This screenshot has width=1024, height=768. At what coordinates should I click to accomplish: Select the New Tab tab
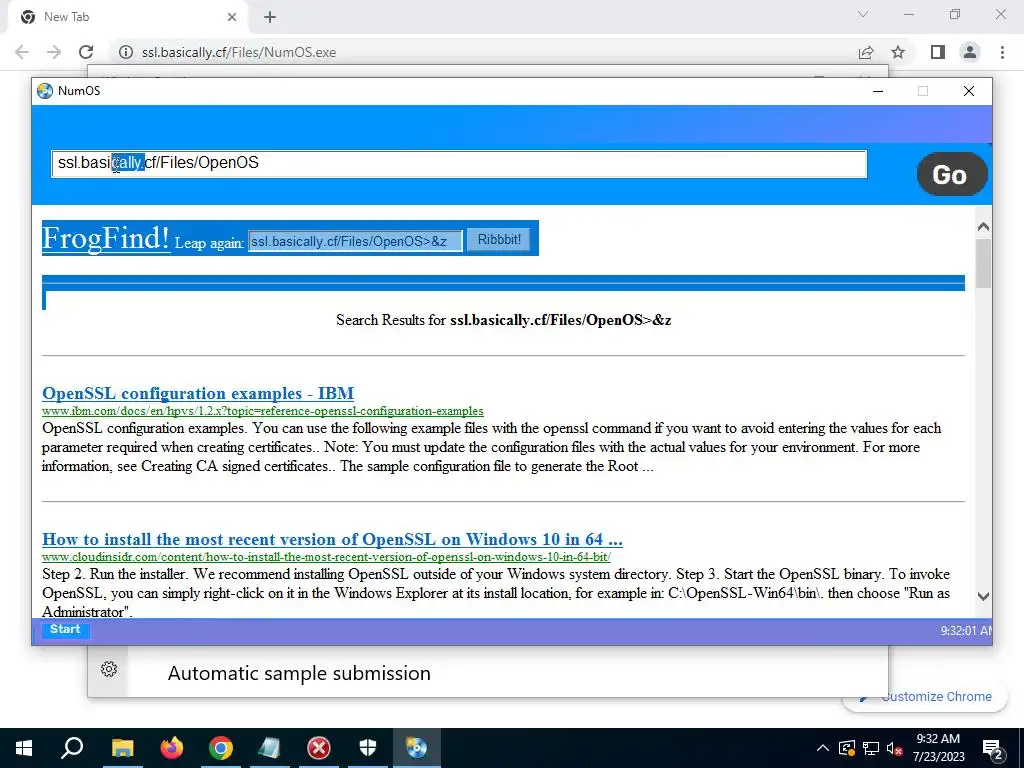[127, 17]
